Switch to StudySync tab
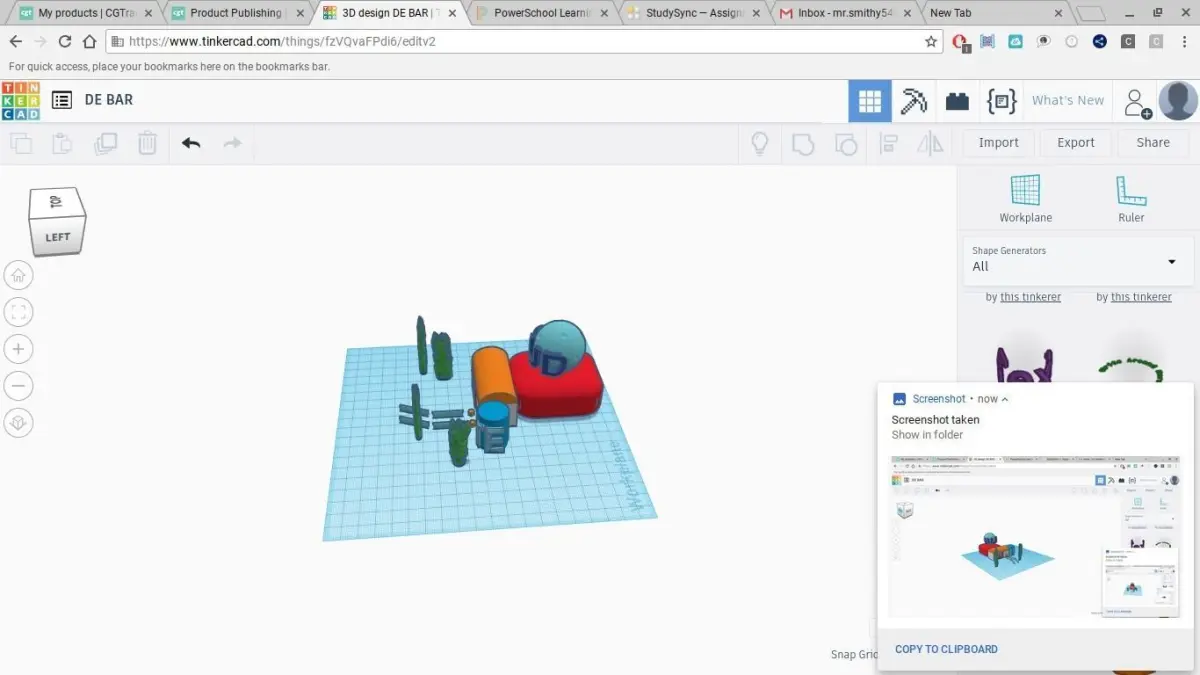 coord(692,13)
